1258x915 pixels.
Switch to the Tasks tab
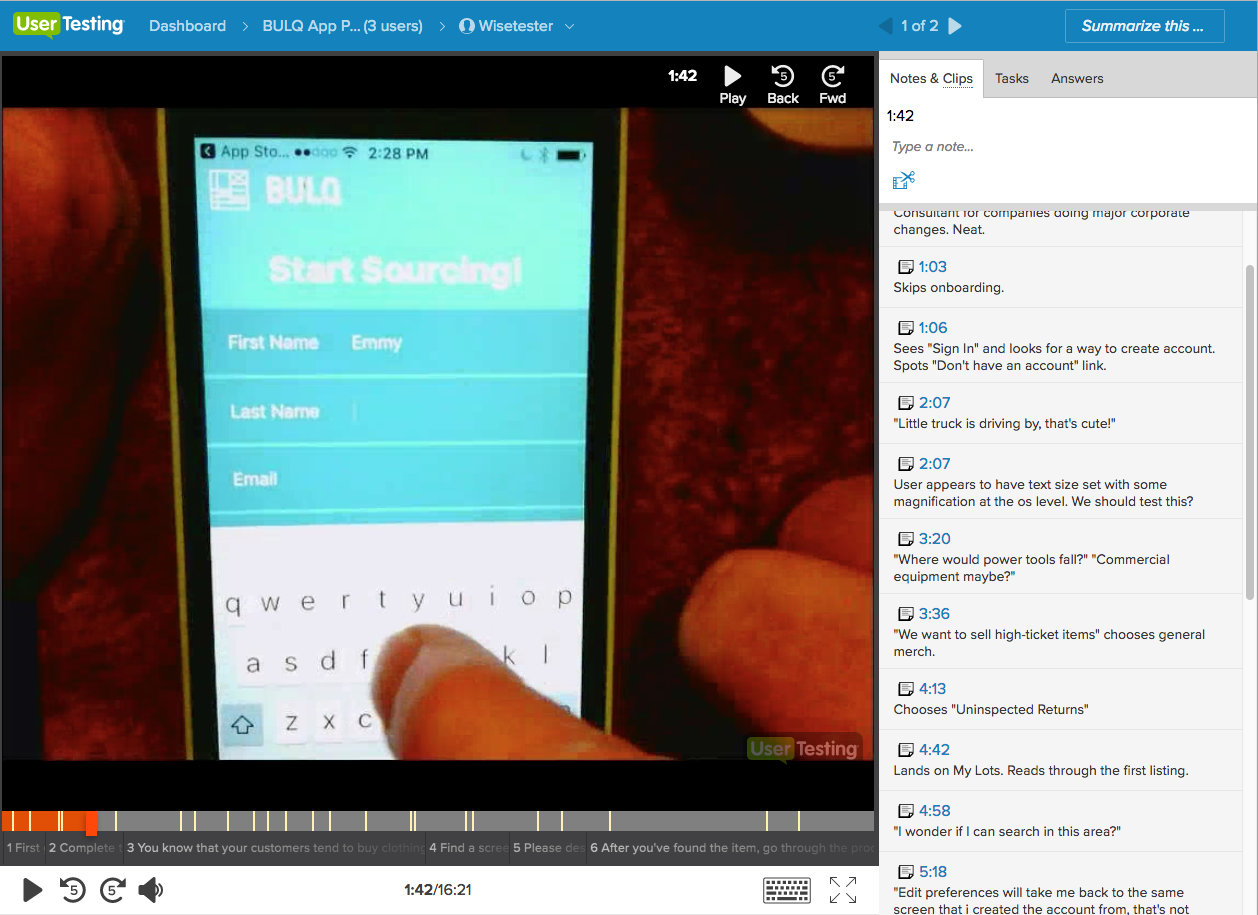tap(1012, 78)
